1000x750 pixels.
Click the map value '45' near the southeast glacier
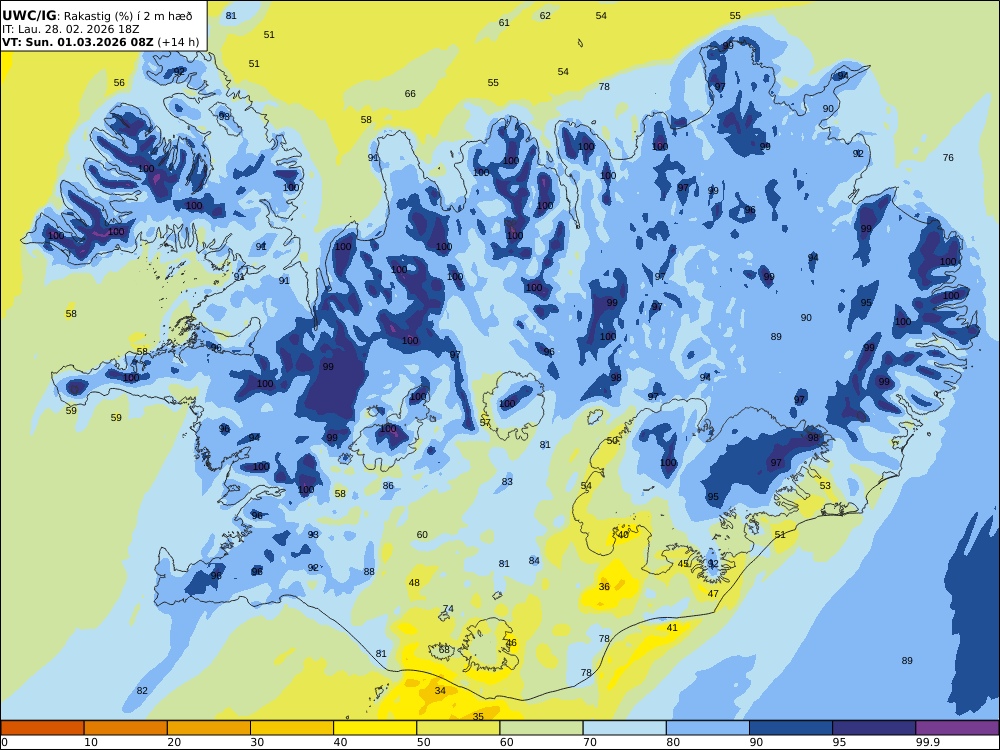coord(683,564)
